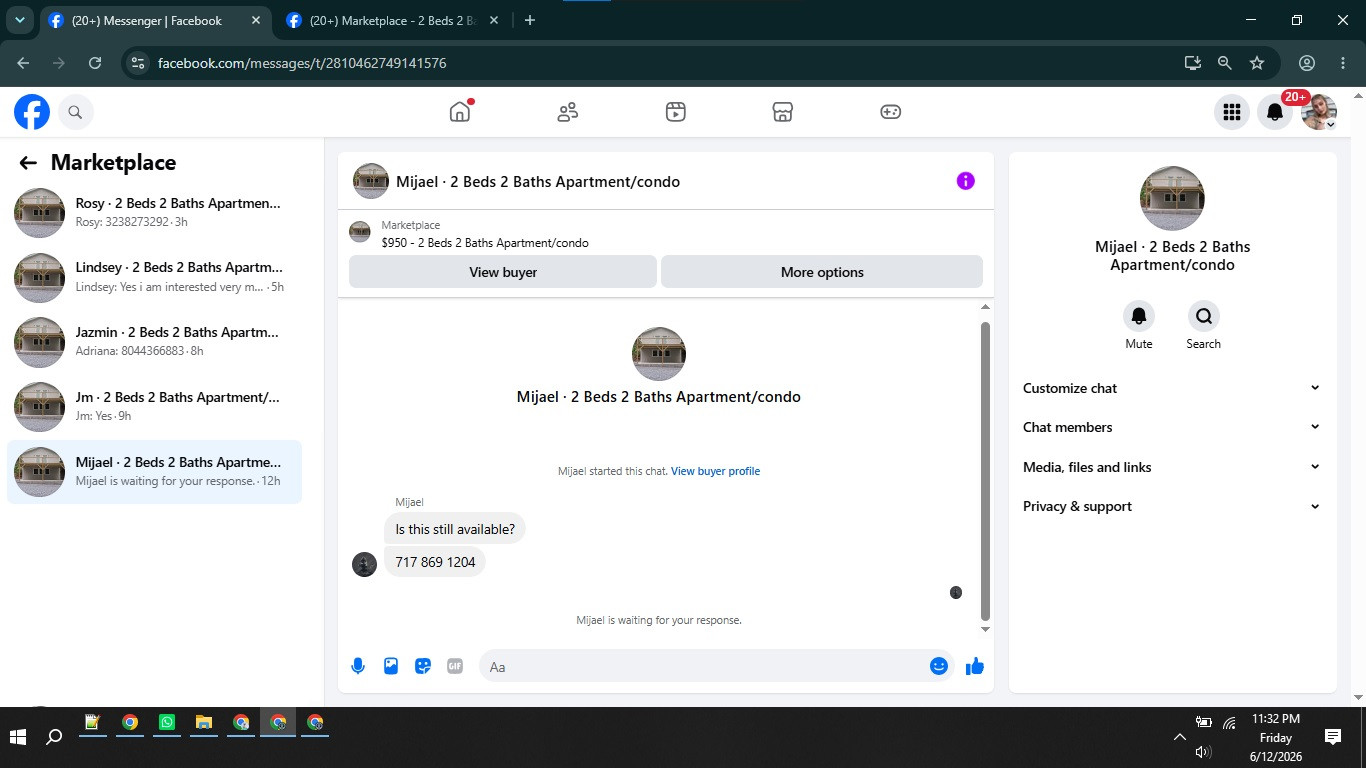Send a thumbs-up like
1366x768 pixels.
(975, 666)
